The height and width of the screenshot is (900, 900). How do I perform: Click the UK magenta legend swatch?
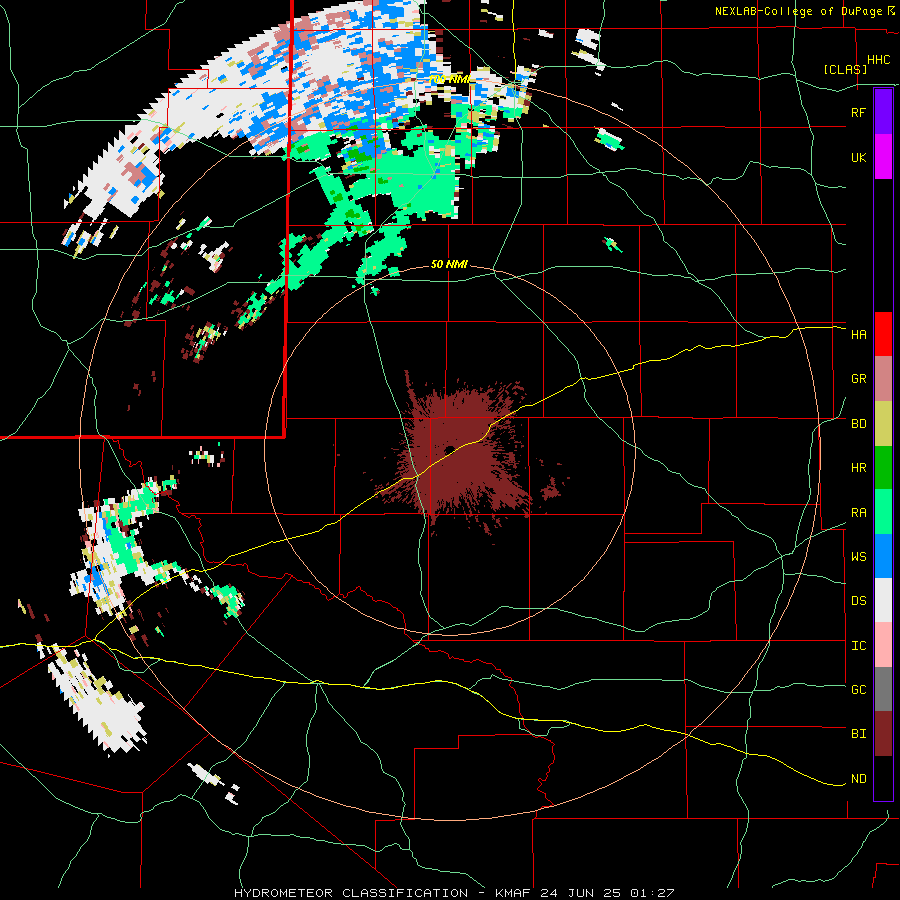click(883, 157)
